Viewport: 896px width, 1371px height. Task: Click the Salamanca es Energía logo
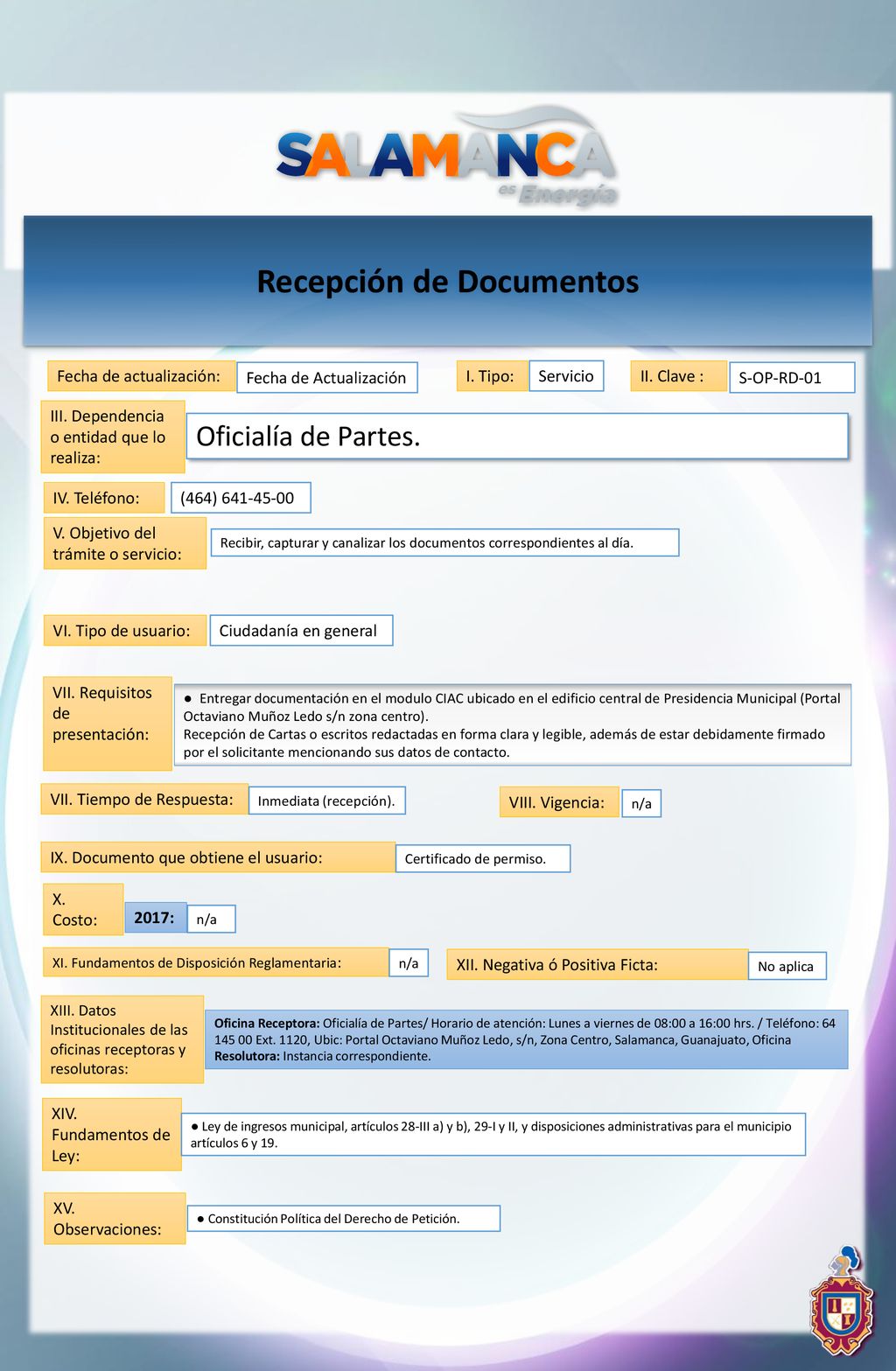click(447, 157)
